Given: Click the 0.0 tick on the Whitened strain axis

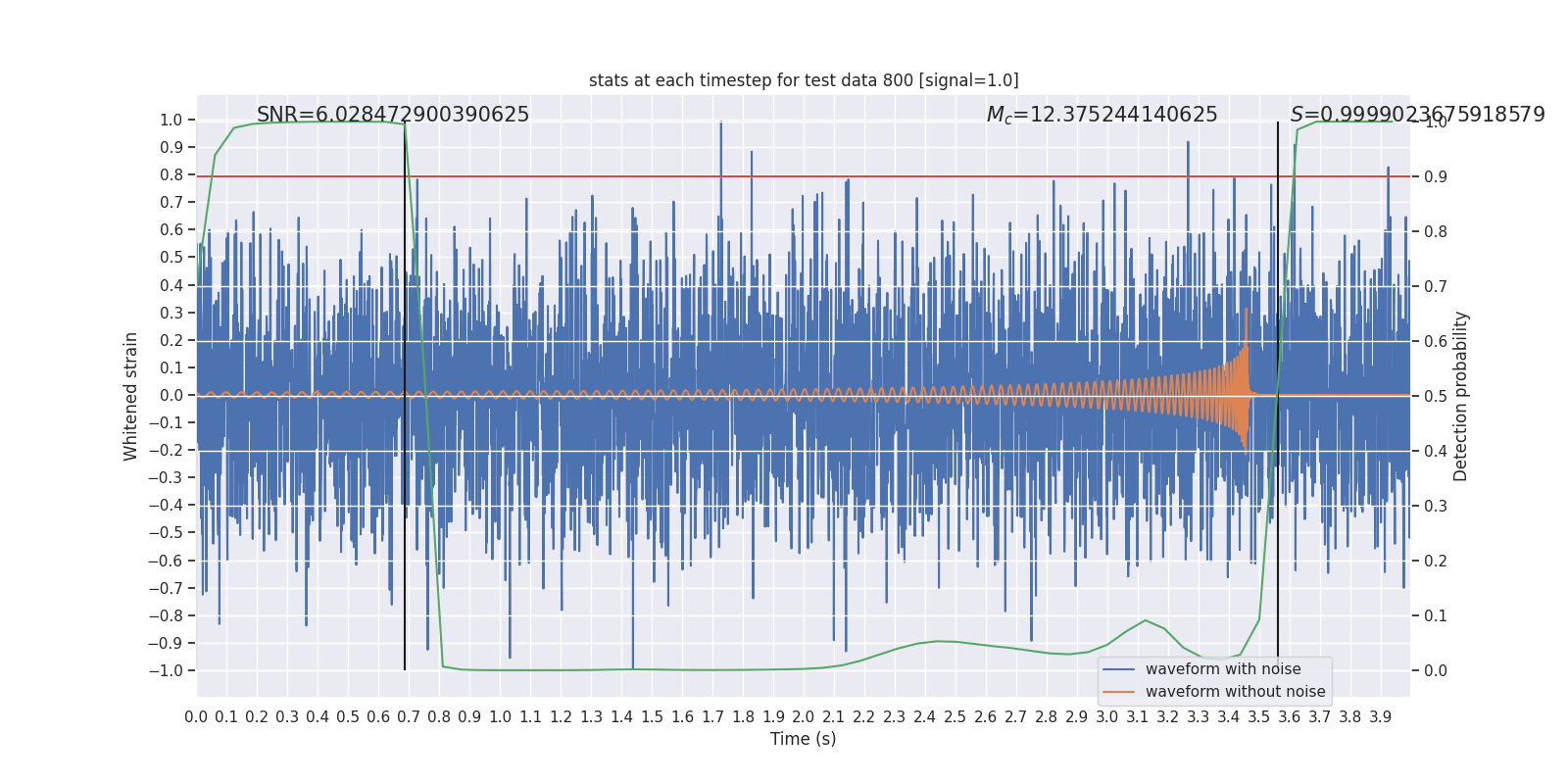Looking at the screenshot, I should tap(171, 396).
